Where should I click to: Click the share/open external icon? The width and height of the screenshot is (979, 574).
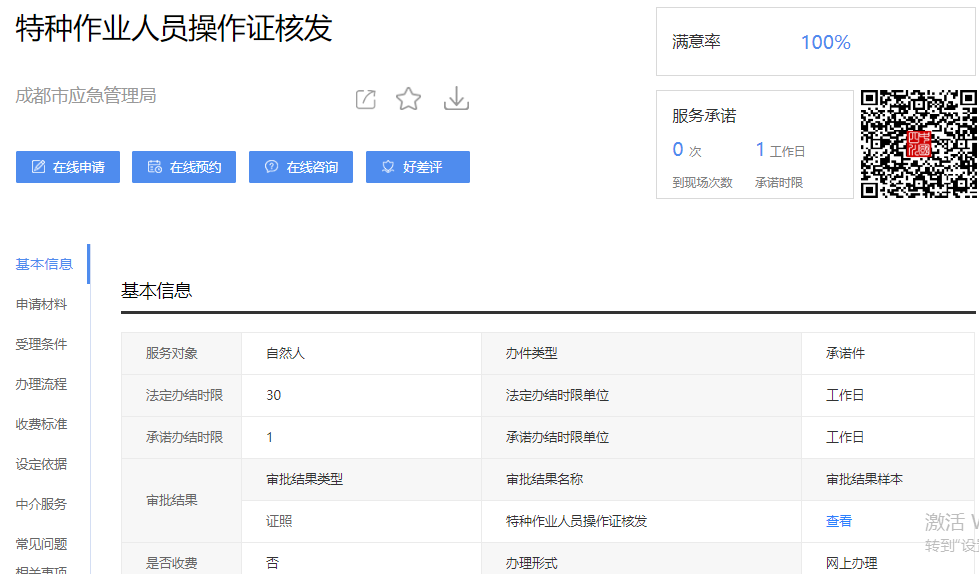[x=366, y=99]
